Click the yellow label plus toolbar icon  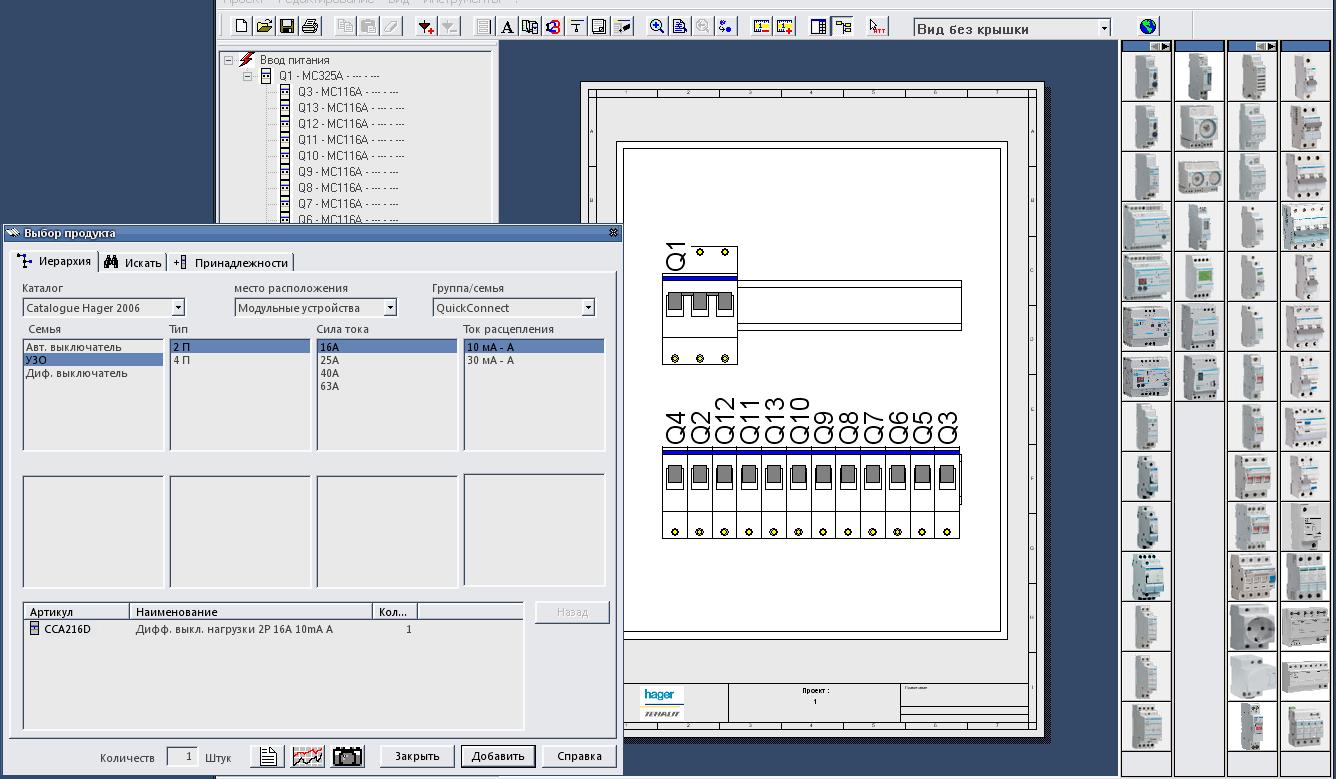(x=785, y=27)
